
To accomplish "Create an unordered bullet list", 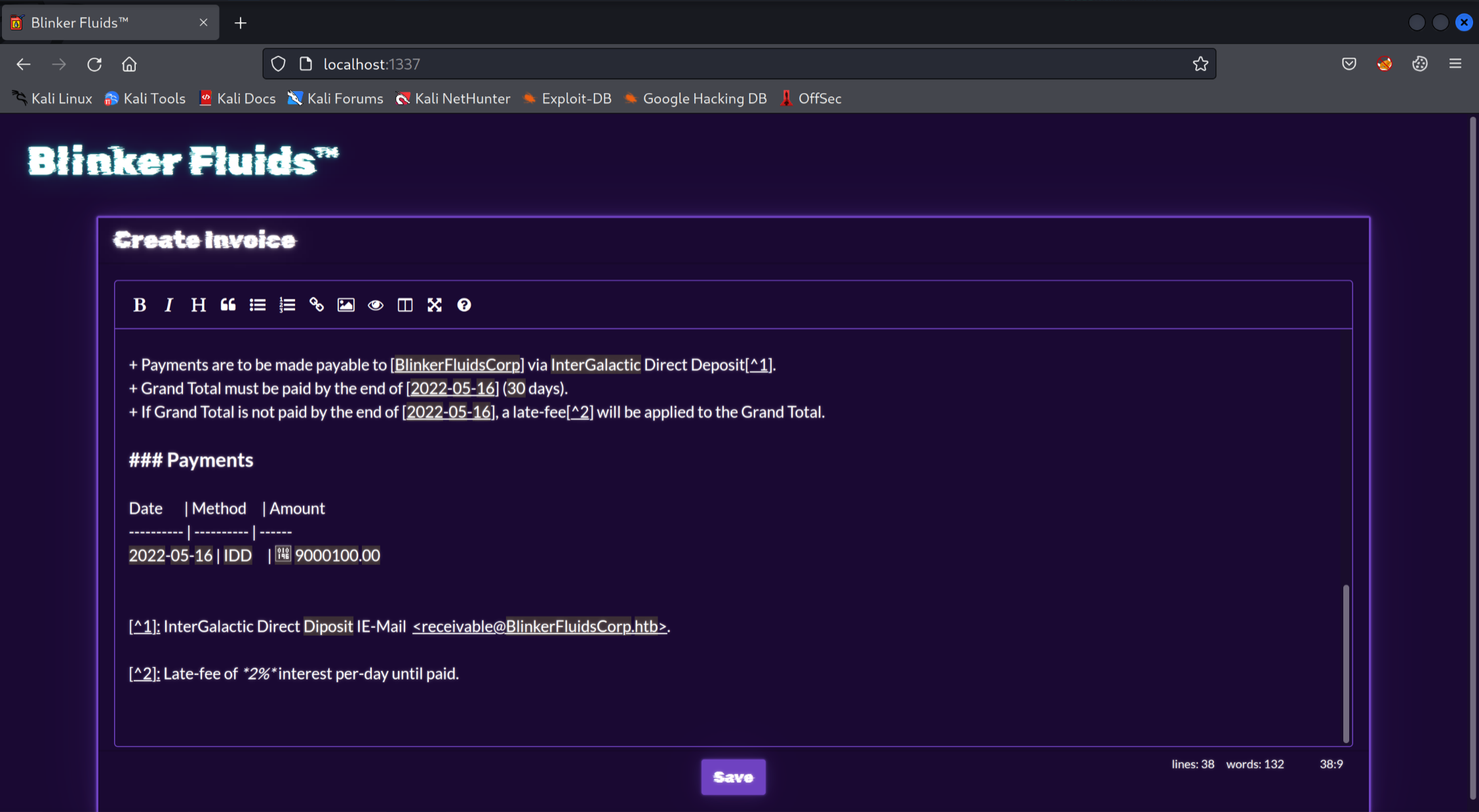I will 257,304.
